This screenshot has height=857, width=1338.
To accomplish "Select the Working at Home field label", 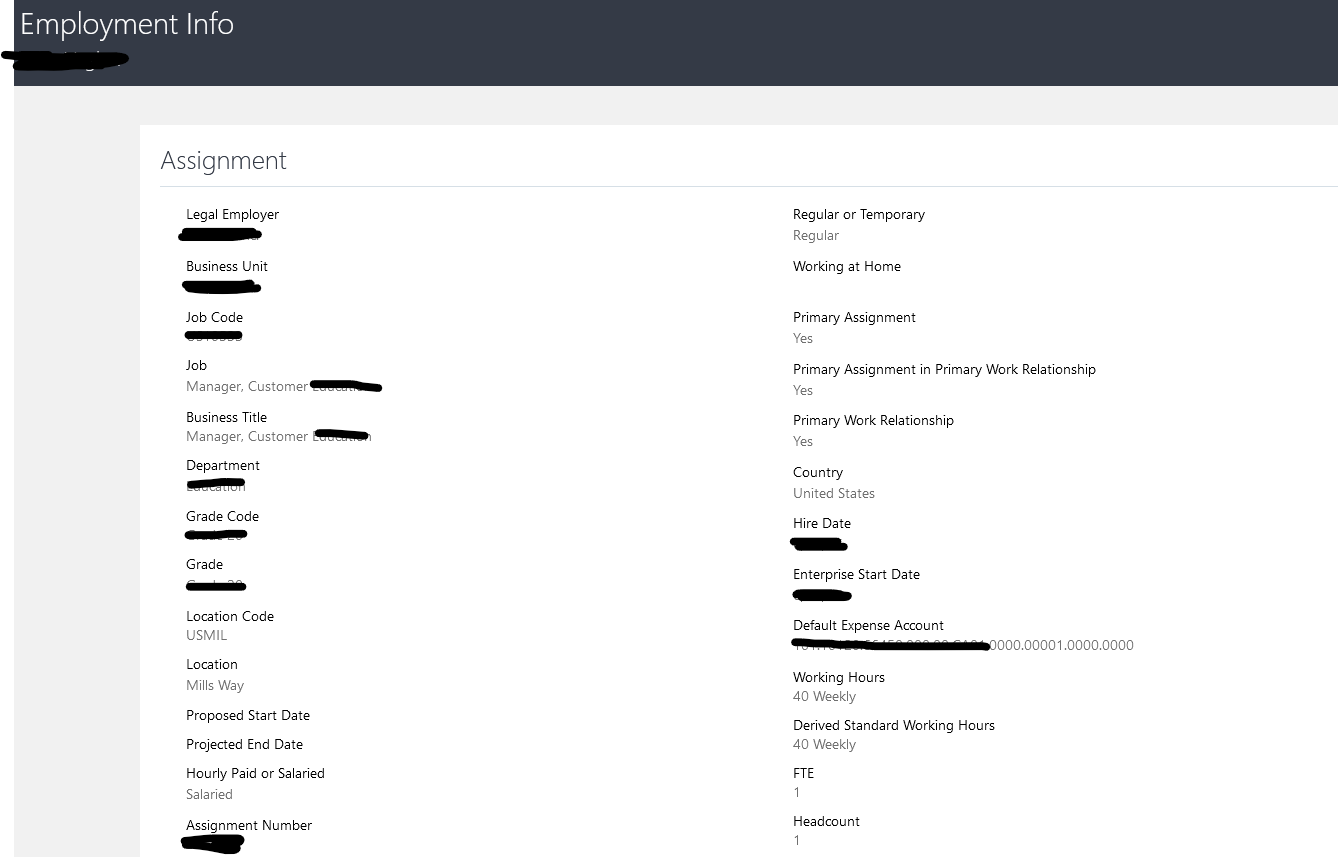I will 847,266.
